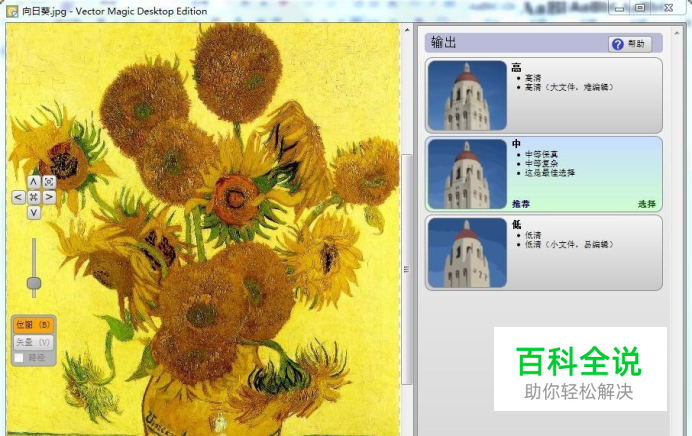Click the Vector Magic app icon in title bar
Viewport: 692px width, 436px height.
[x=12, y=11]
